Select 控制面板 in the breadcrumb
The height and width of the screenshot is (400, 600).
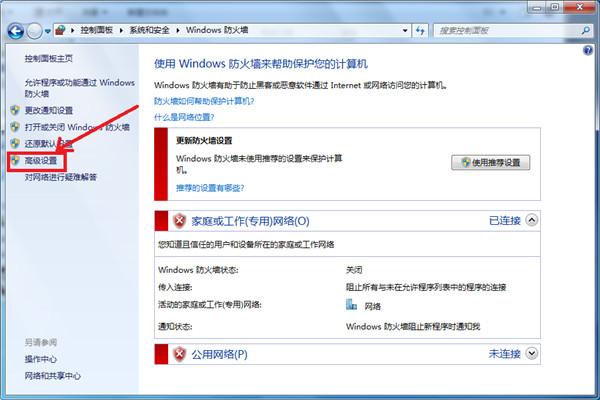pos(96,30)
